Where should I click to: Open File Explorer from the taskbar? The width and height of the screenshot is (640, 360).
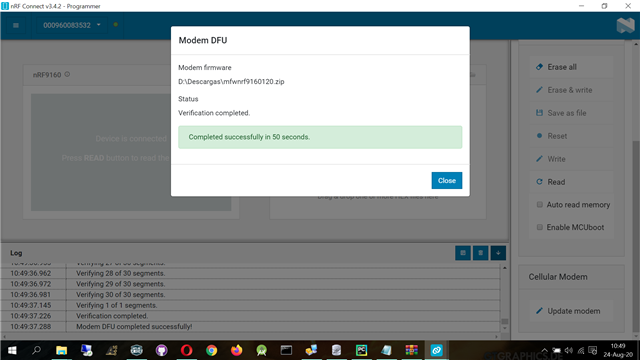click(x=62, y=350)
